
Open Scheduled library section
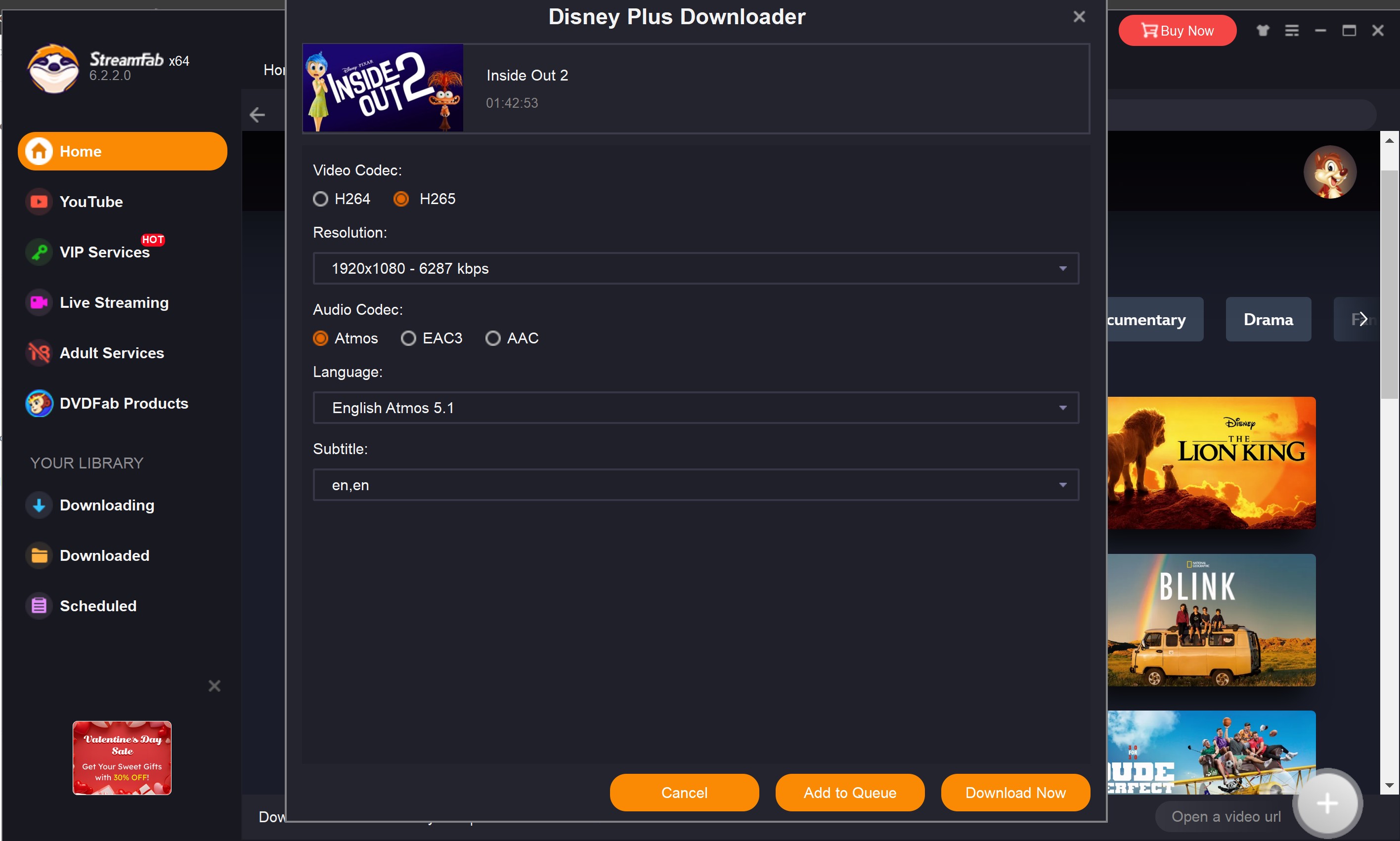tap(123, 606)
